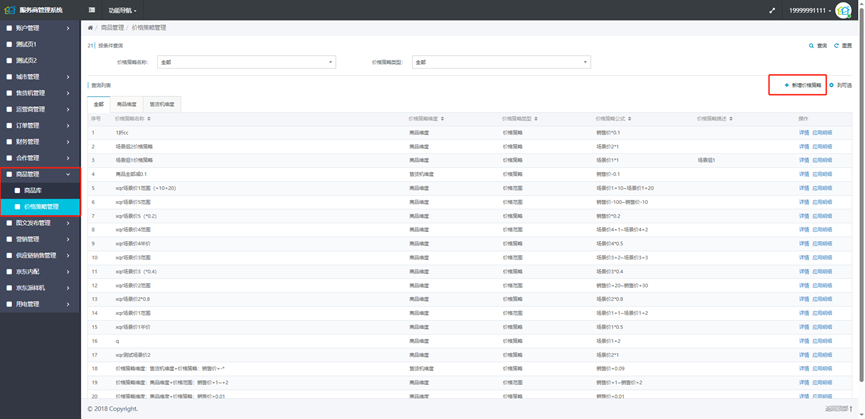The width and height of the screenshot is (865, 419).
Task: Expand 售货机管理 using its chevron
Action: click(68, 93)
